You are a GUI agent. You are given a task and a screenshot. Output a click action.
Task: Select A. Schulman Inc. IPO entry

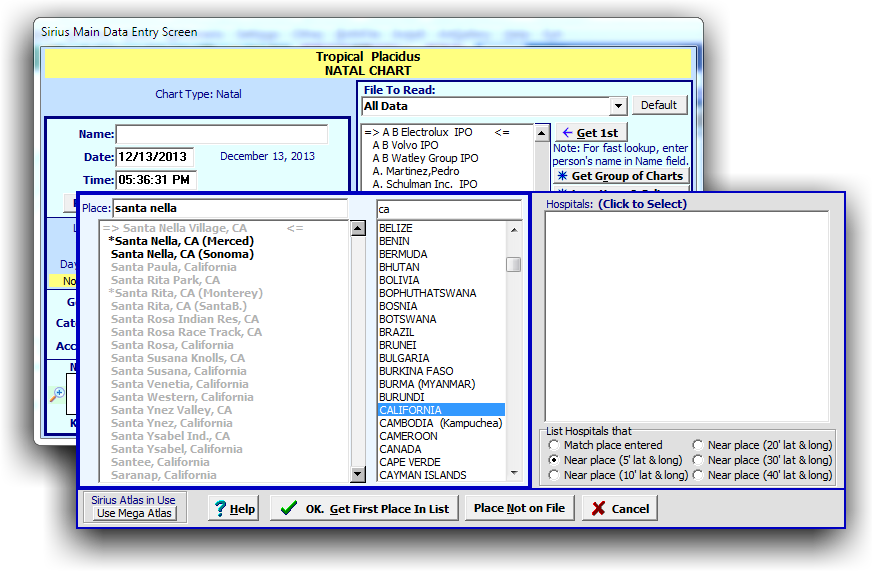(424, 184)
